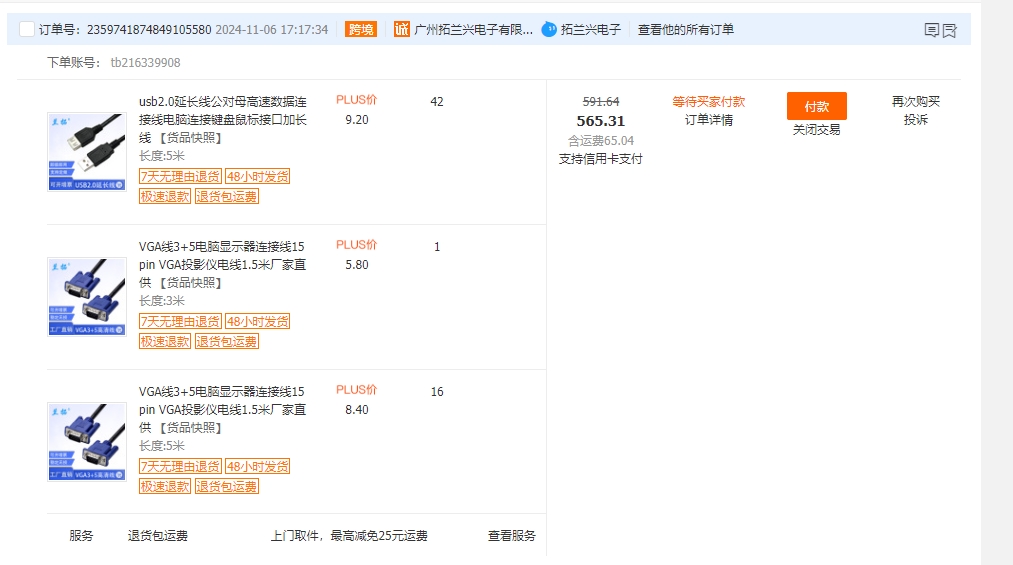Click the order memo note icon

point(931,30)
